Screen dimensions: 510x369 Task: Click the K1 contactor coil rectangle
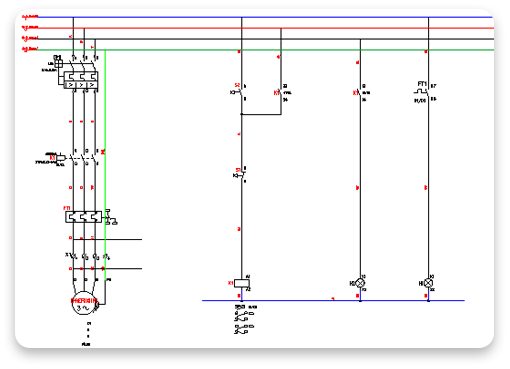coord(242,283)
